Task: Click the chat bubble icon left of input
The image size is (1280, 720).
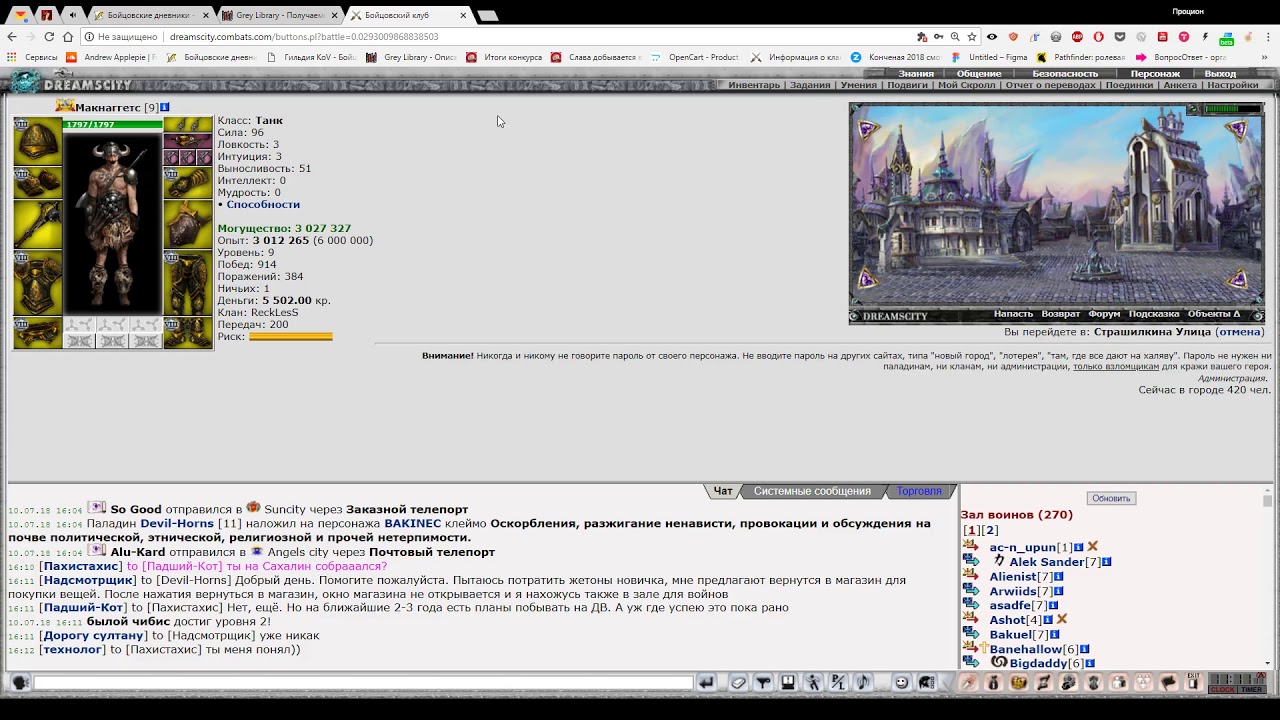Action: pos(19,682)
